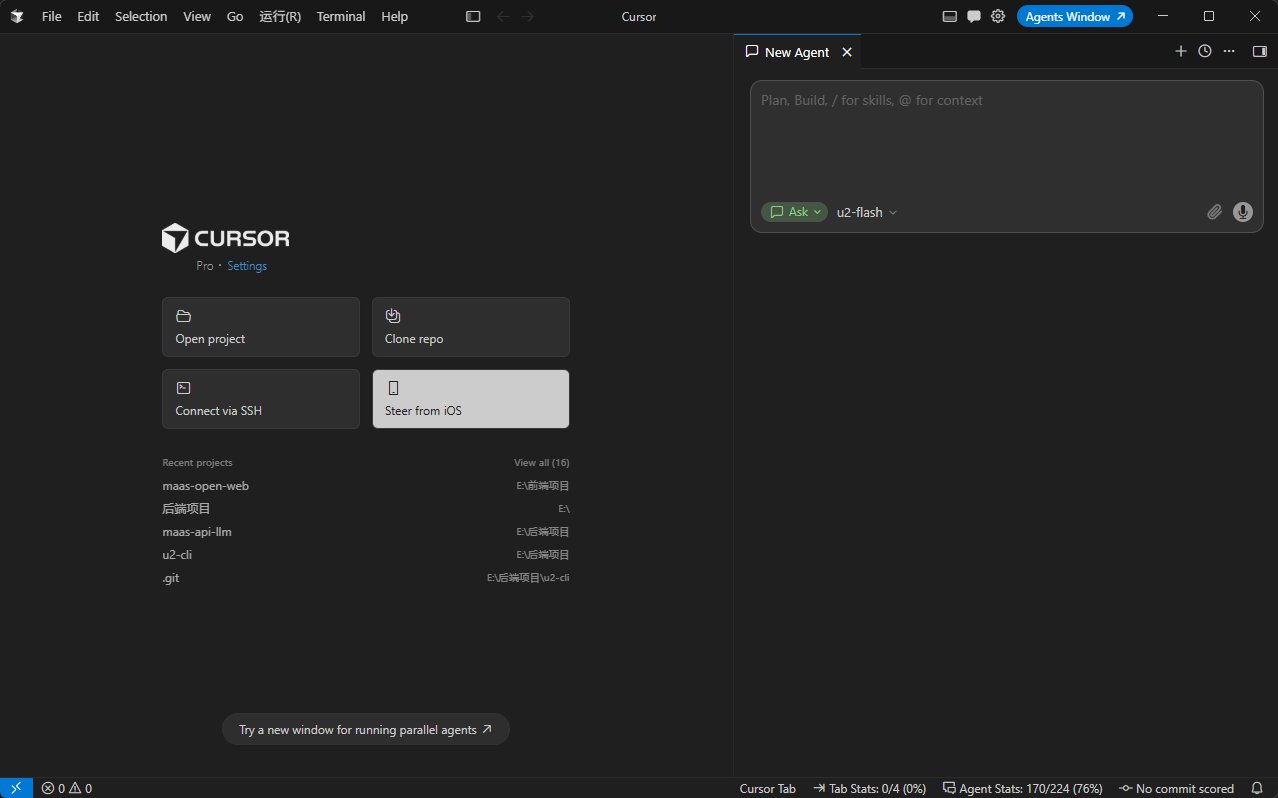Click Agent Stats: 170/224 (76%) status entry
1278x798 pixels.
pyautogui.click(x=1021, y=788)
